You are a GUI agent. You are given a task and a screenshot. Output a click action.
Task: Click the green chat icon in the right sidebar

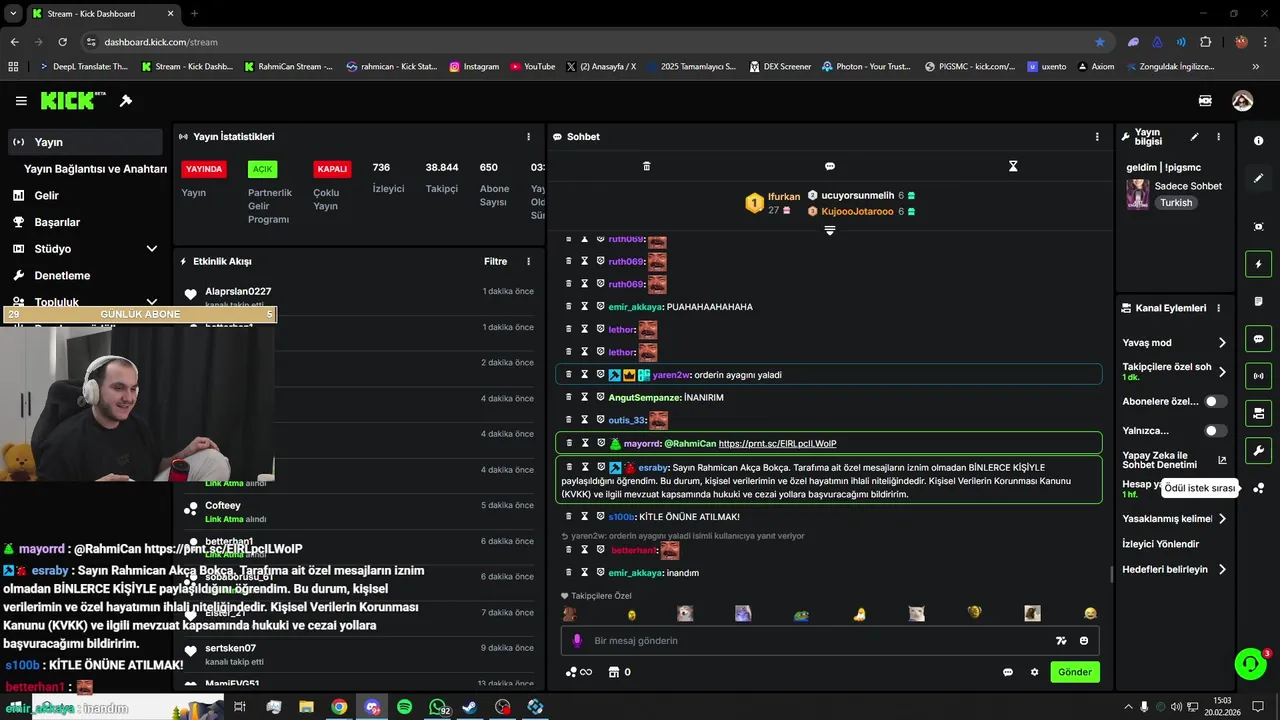[1258, 339]
